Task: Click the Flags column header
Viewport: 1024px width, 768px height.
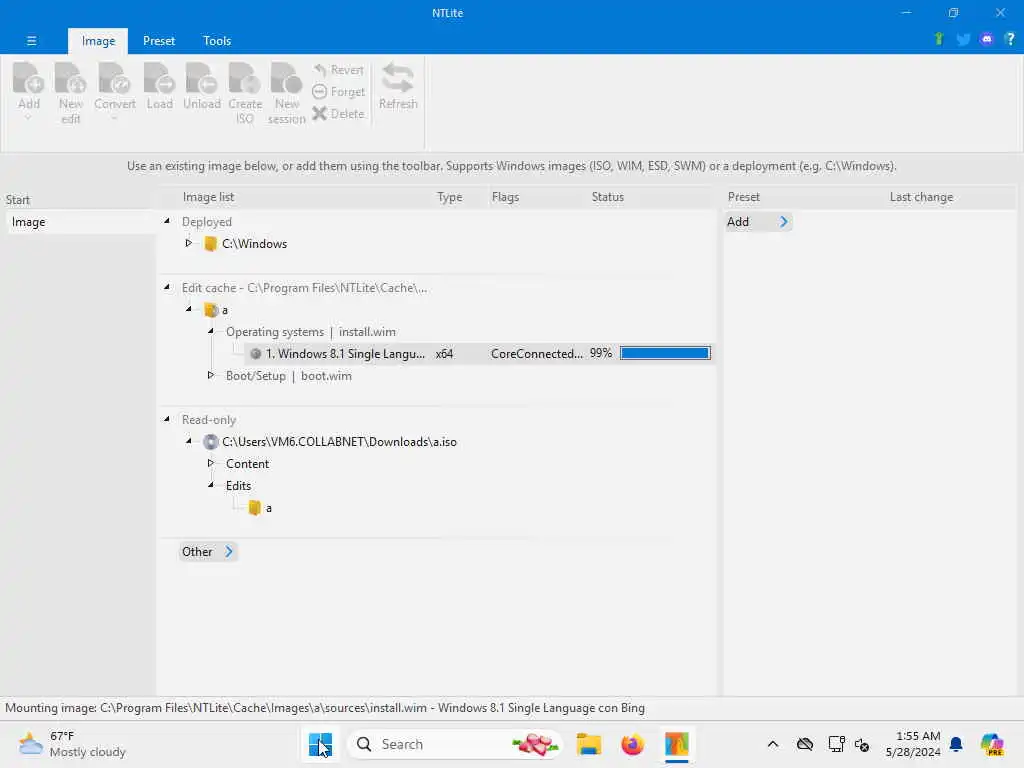Action: 505,197
